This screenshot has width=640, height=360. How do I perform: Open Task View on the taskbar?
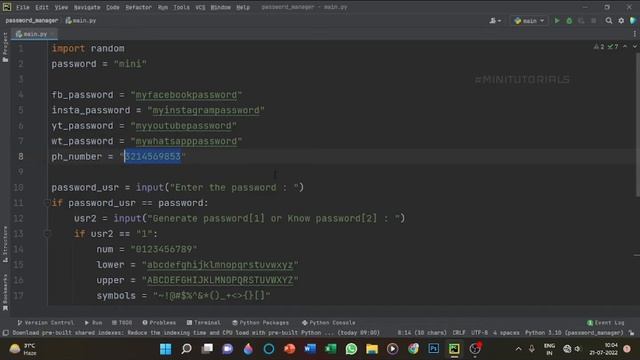click(207, 349)
